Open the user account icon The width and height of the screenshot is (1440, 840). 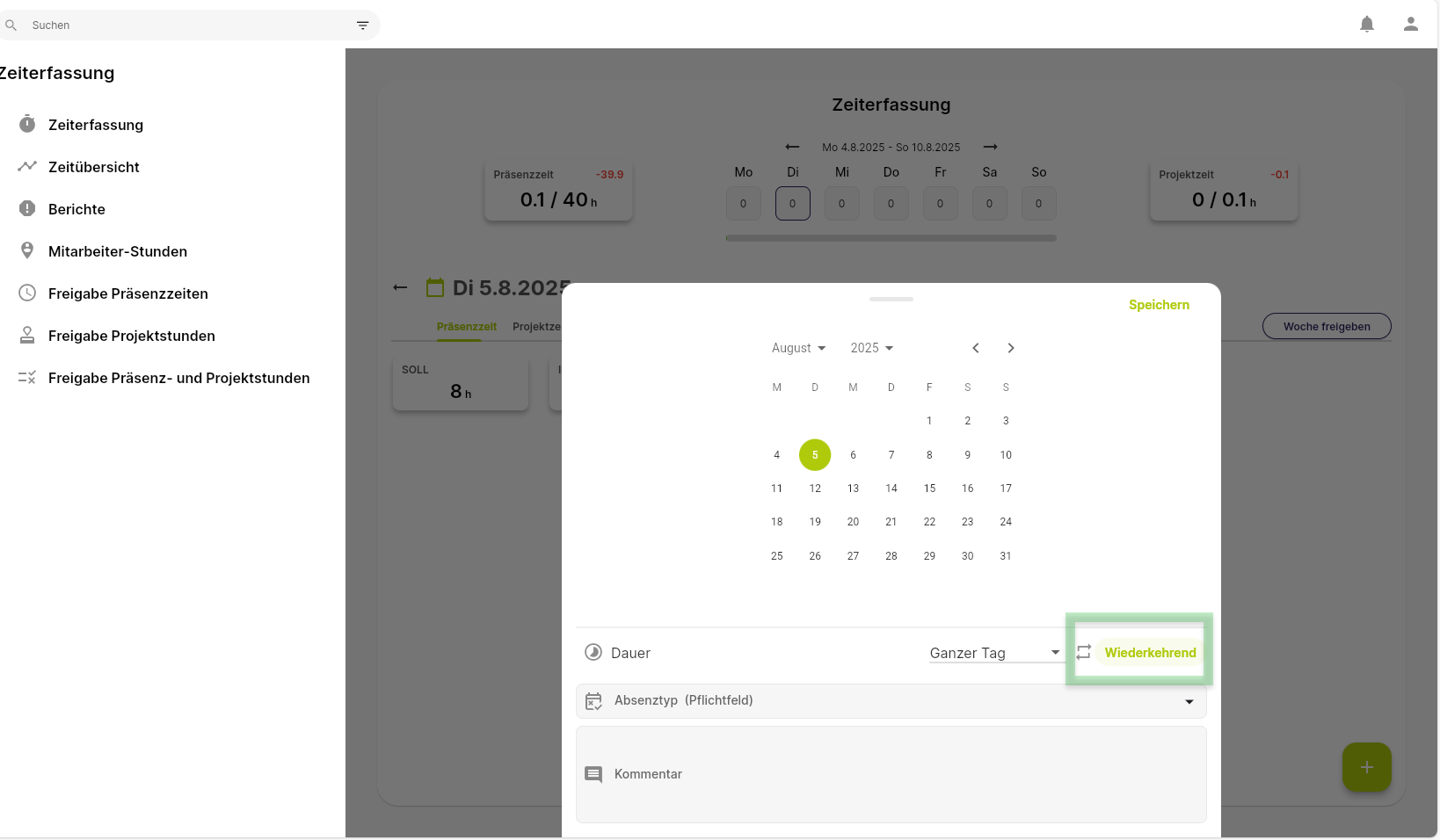coord(1410,25)
